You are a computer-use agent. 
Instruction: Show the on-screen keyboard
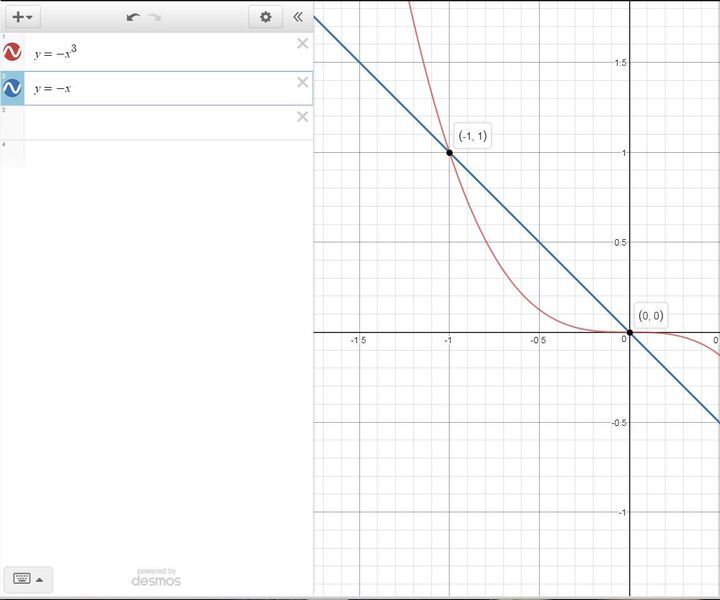(x=27, y=578)
